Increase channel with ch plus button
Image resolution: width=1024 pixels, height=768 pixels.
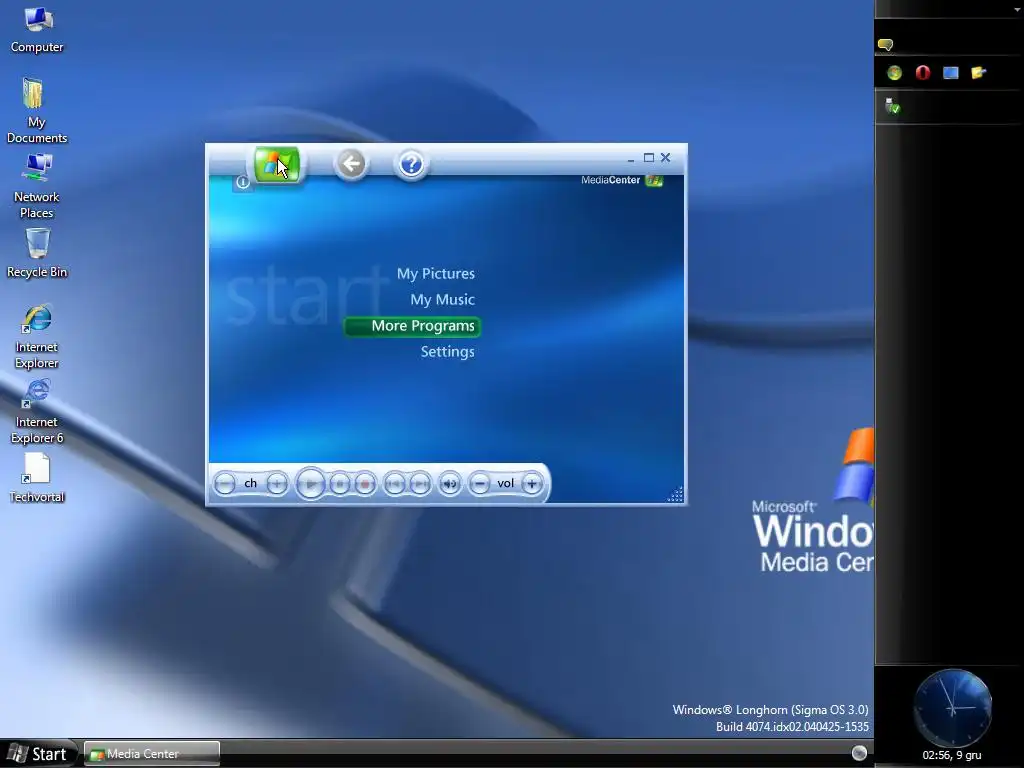pyautogui.click(x=276, y=484)
